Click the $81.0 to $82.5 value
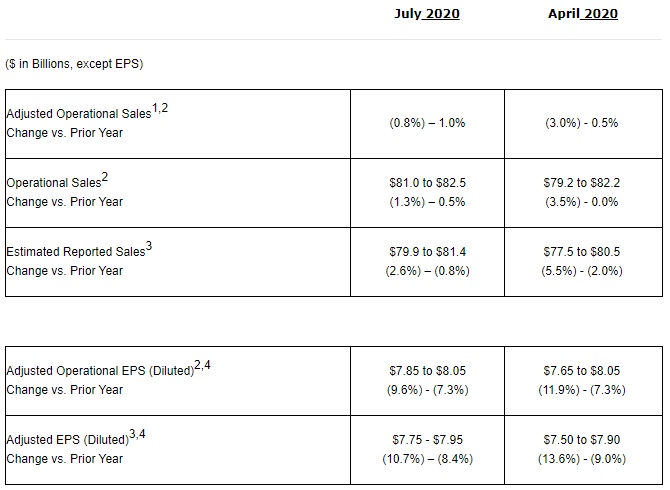 point(427,184)
